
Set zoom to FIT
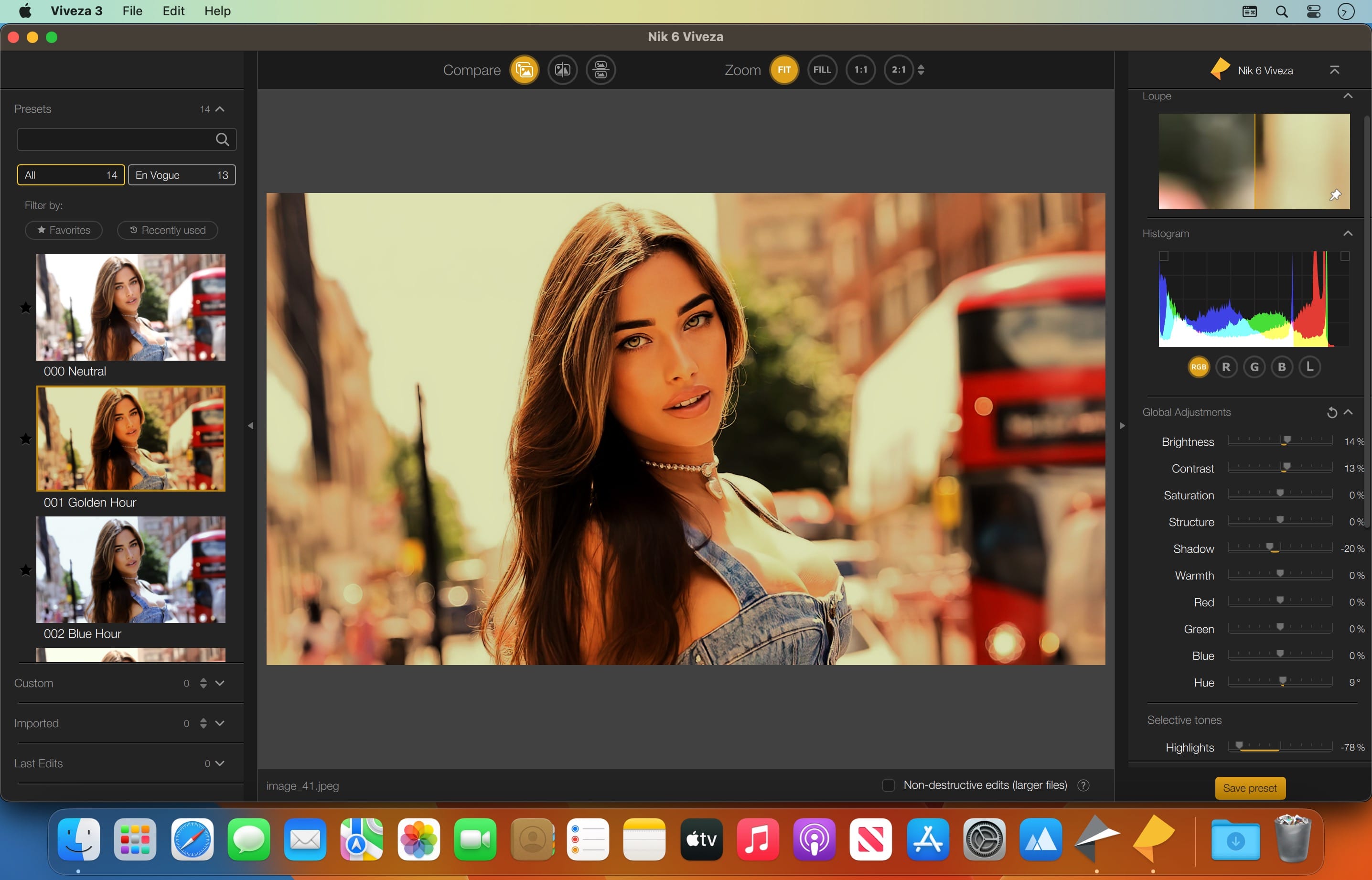click(x=784, y=70)
